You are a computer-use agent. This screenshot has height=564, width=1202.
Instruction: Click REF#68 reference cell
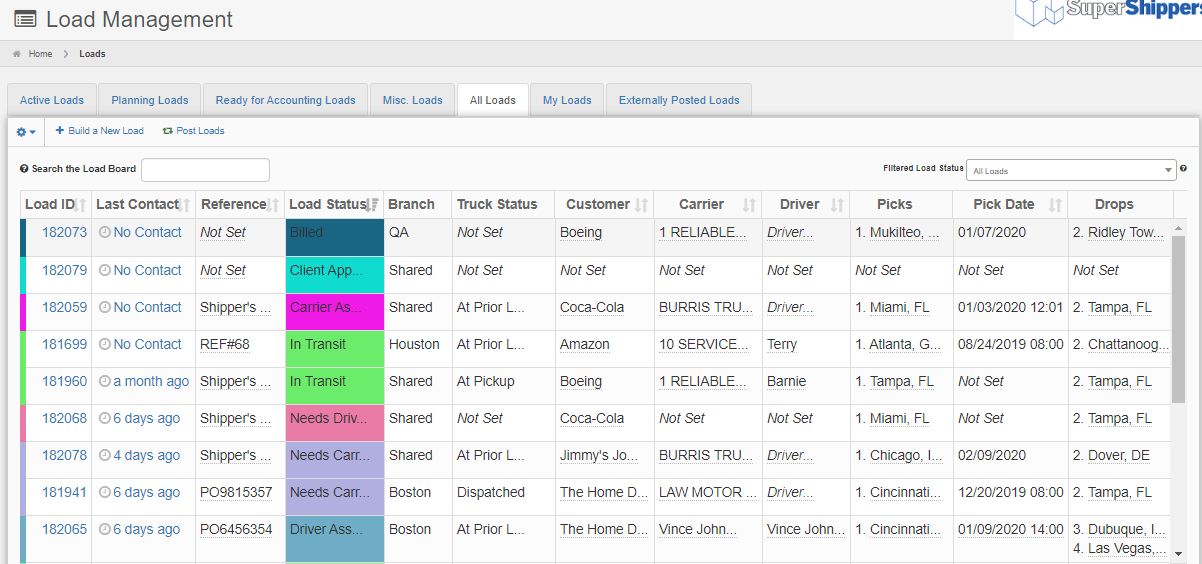[x=225, y=344]
